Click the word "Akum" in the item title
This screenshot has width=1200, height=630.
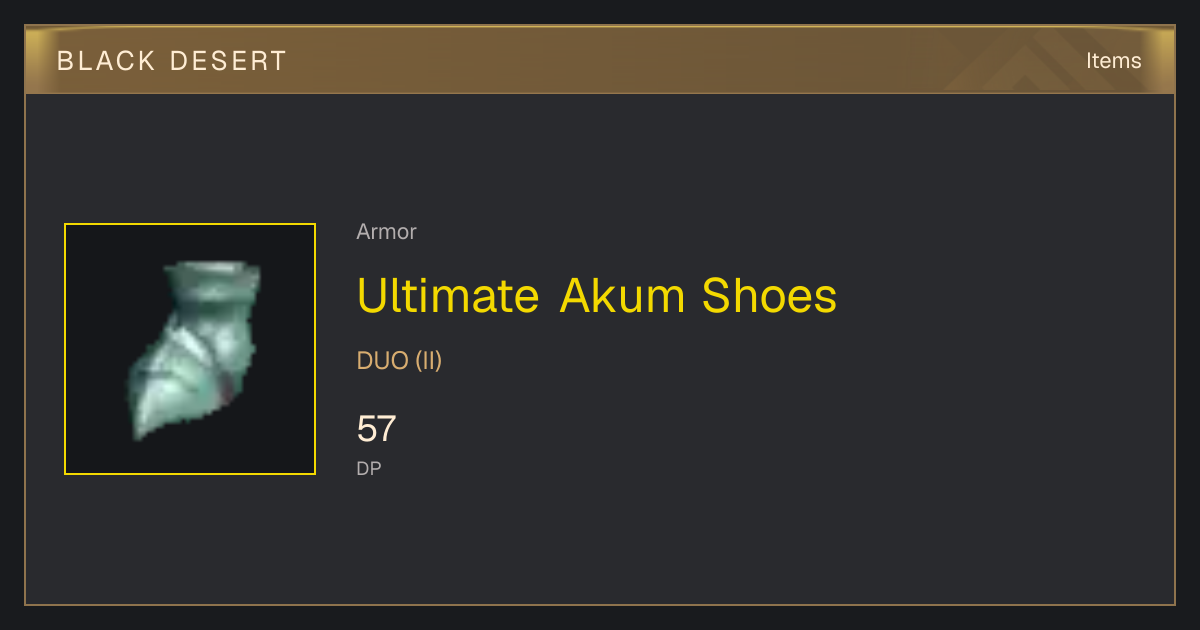pos(621,296)
